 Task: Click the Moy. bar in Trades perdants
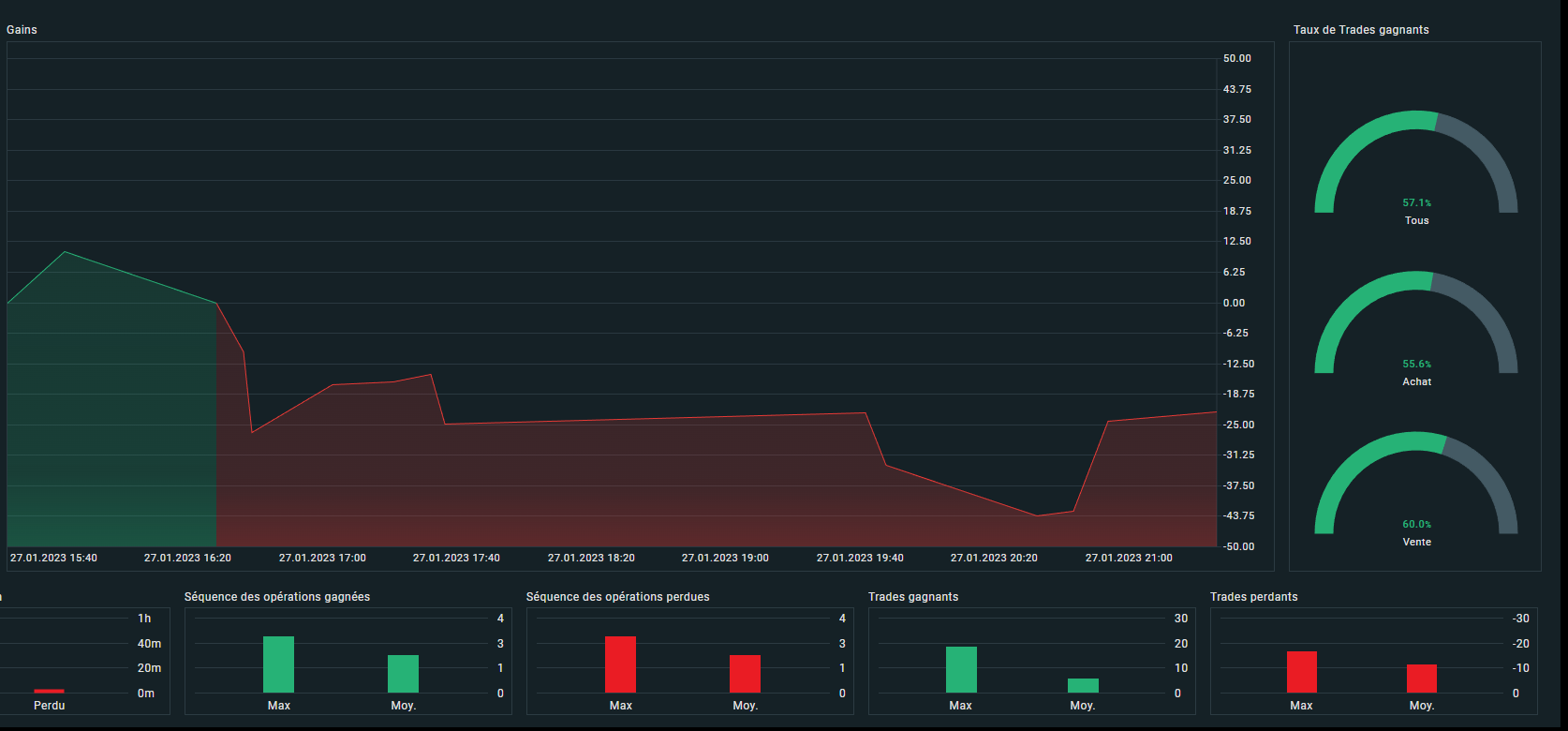pyautogui.click(x=1422, y=679)
